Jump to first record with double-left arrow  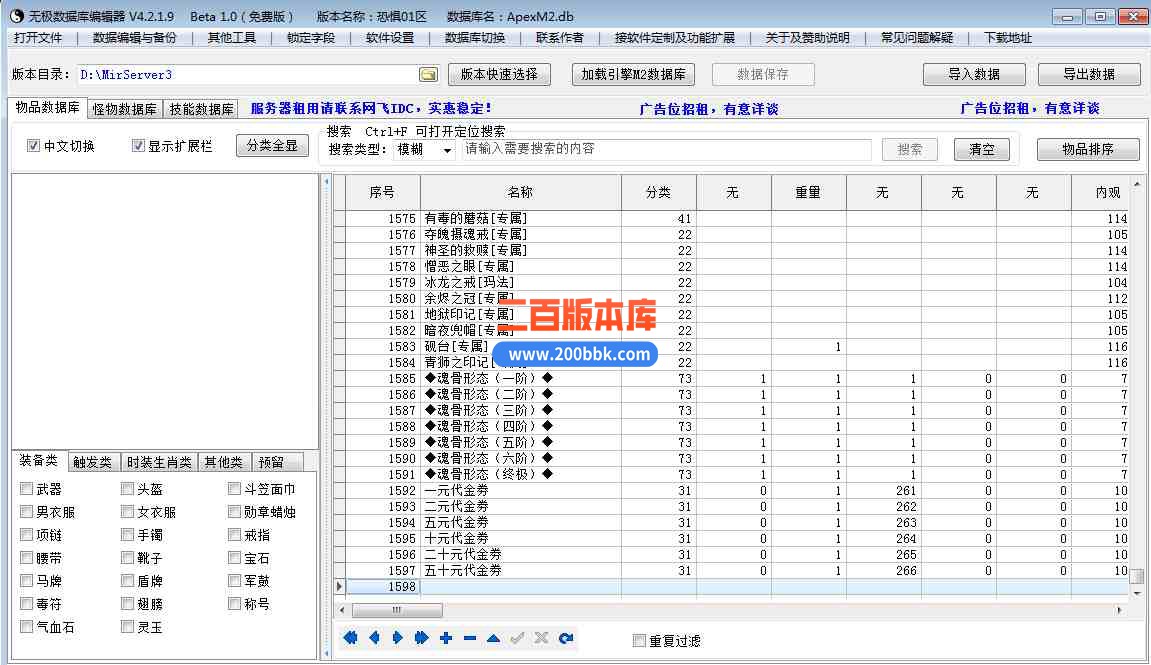point(350,638)
